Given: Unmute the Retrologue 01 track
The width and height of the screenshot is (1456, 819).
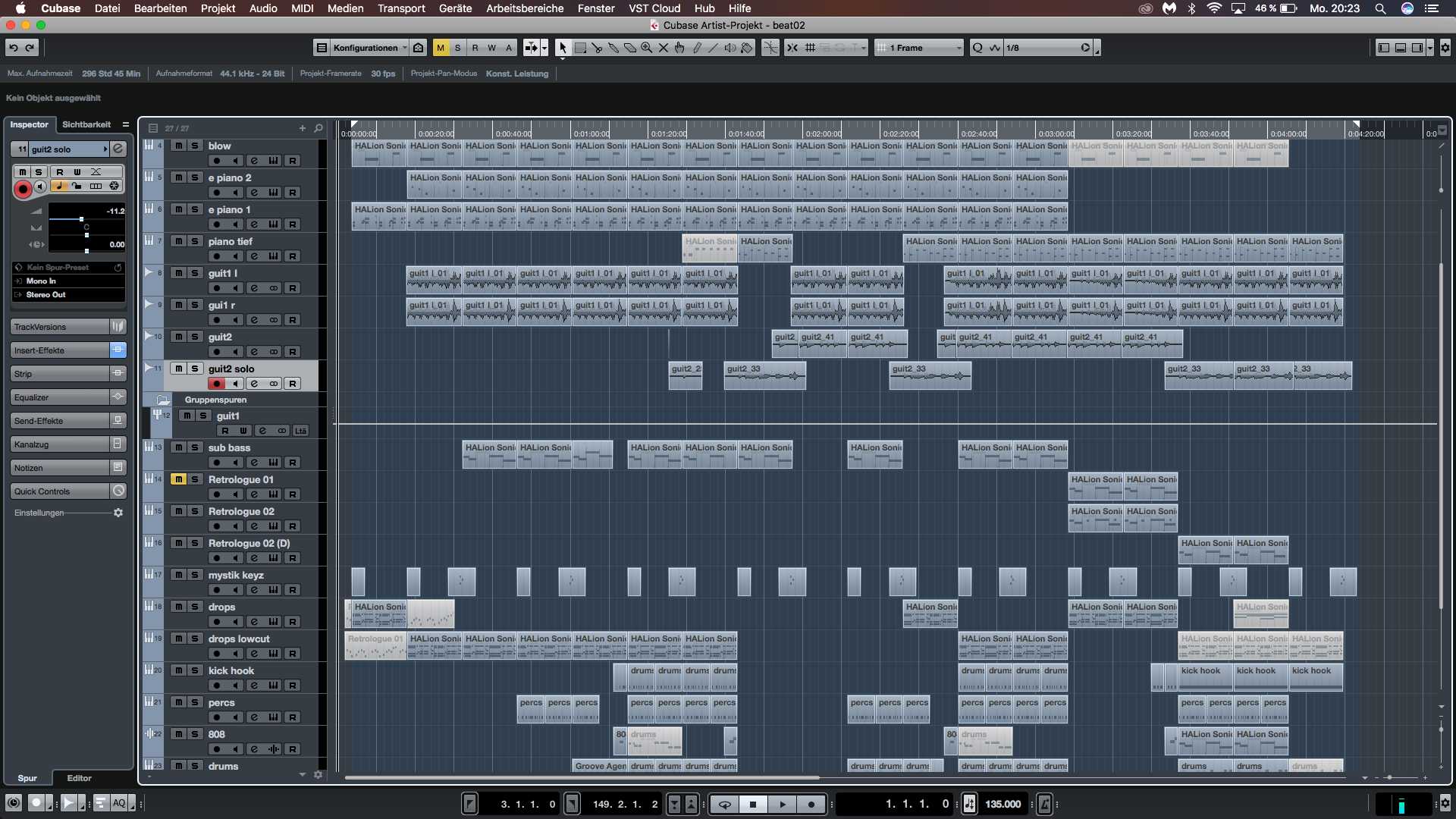Looking at the screenshot, I should point(178,479).
